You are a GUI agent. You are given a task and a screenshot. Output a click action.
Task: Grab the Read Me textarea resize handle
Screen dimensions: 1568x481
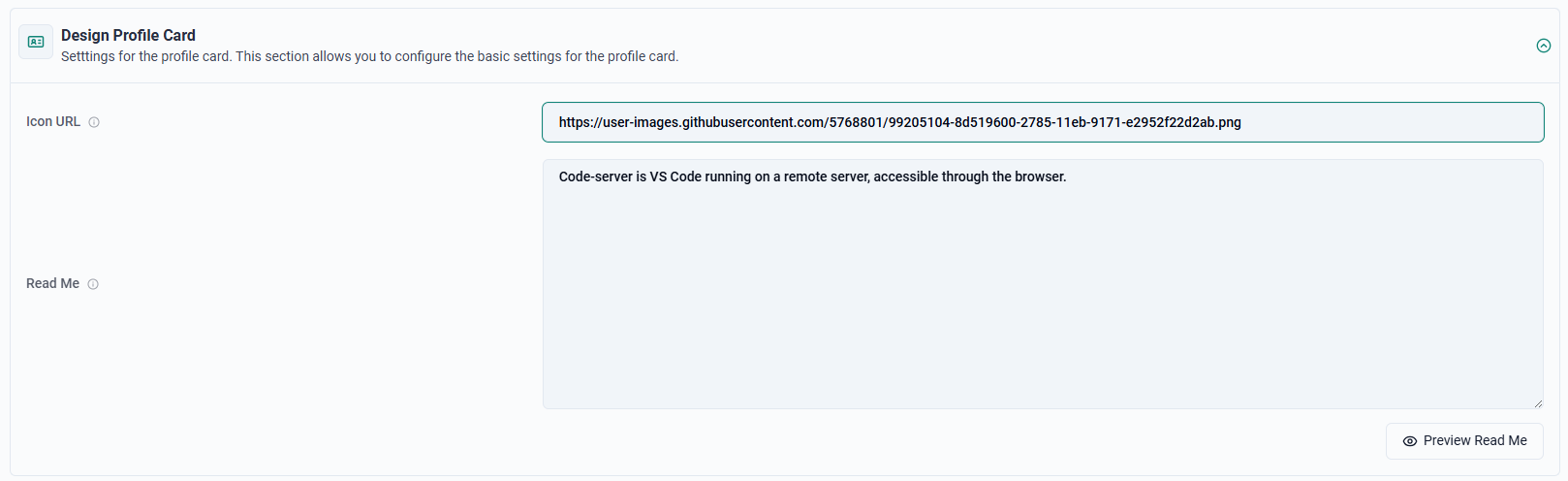click(1538, 403)
